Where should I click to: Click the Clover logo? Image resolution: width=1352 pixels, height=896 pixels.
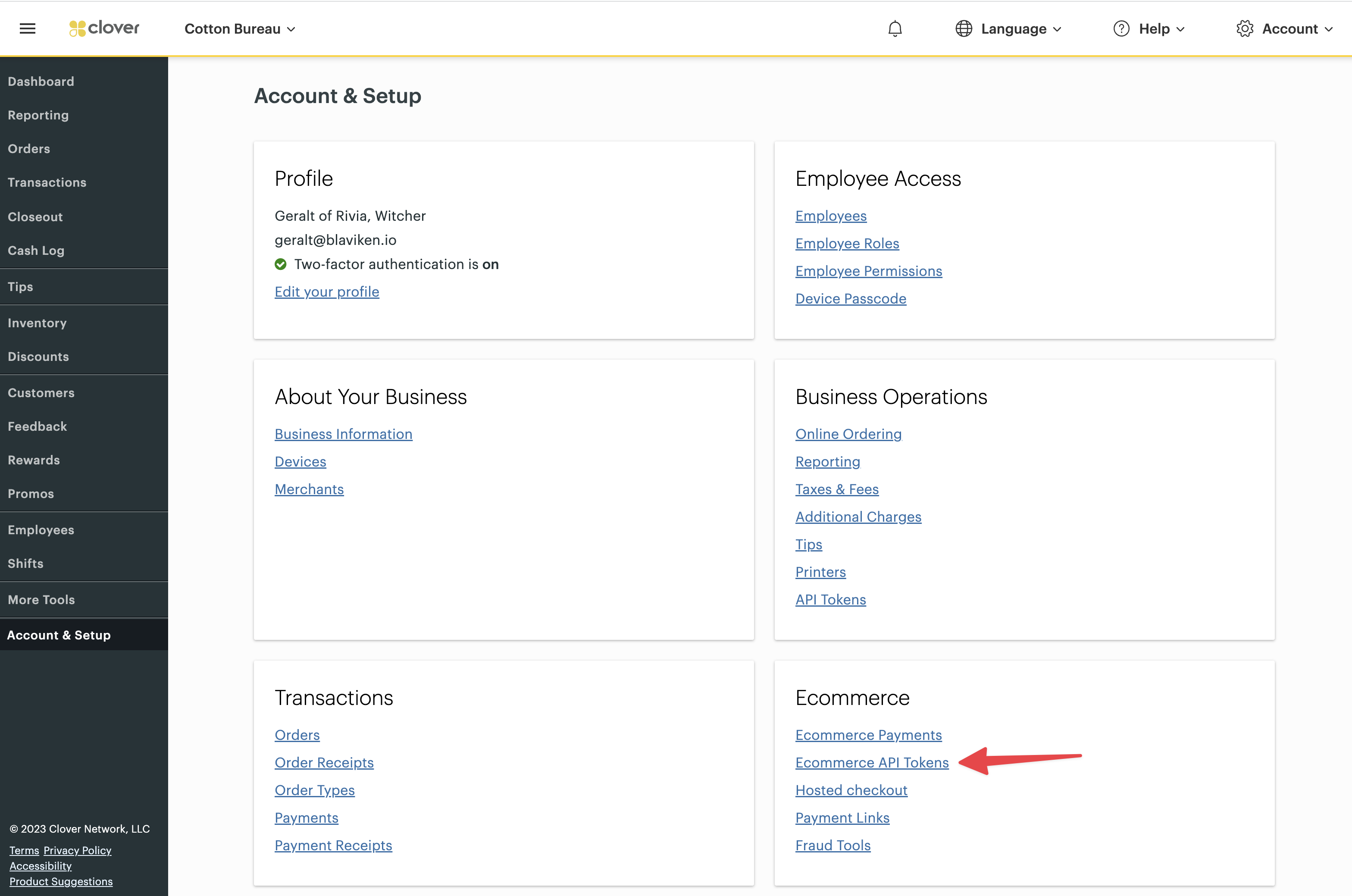tap(103, 28)
